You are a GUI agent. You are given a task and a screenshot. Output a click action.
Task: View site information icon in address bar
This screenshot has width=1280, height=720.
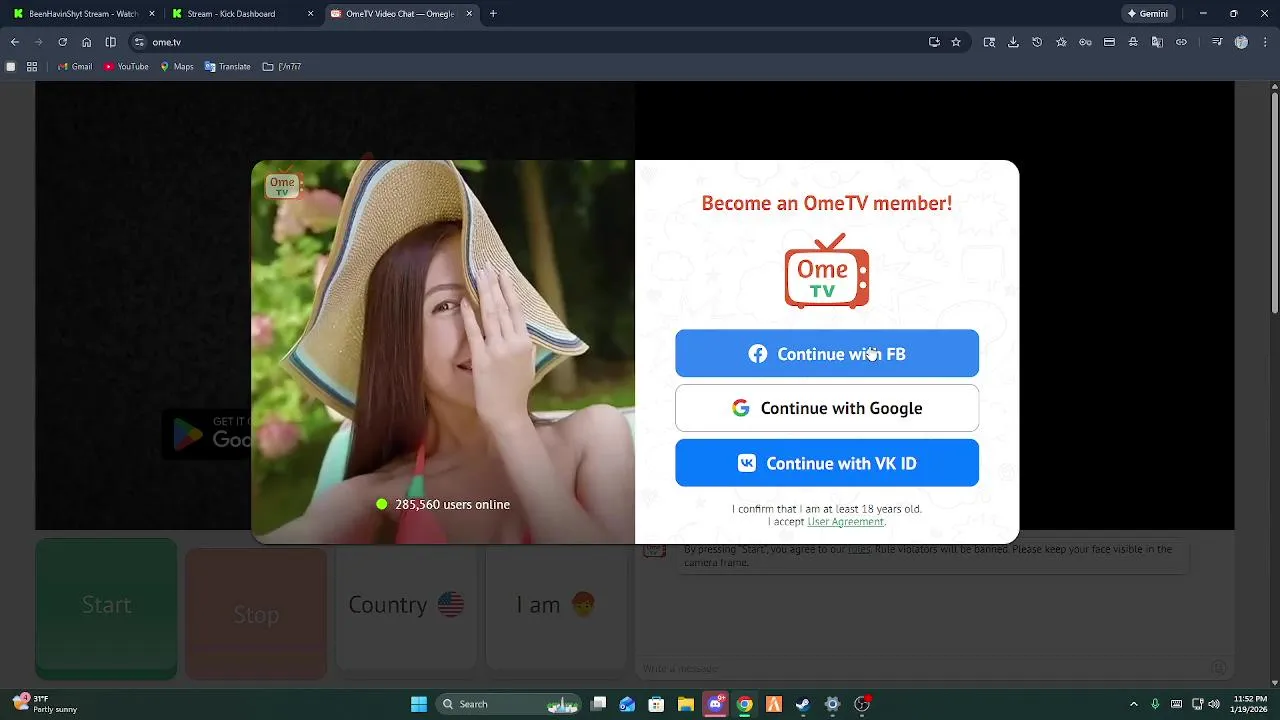click(139, 42)
